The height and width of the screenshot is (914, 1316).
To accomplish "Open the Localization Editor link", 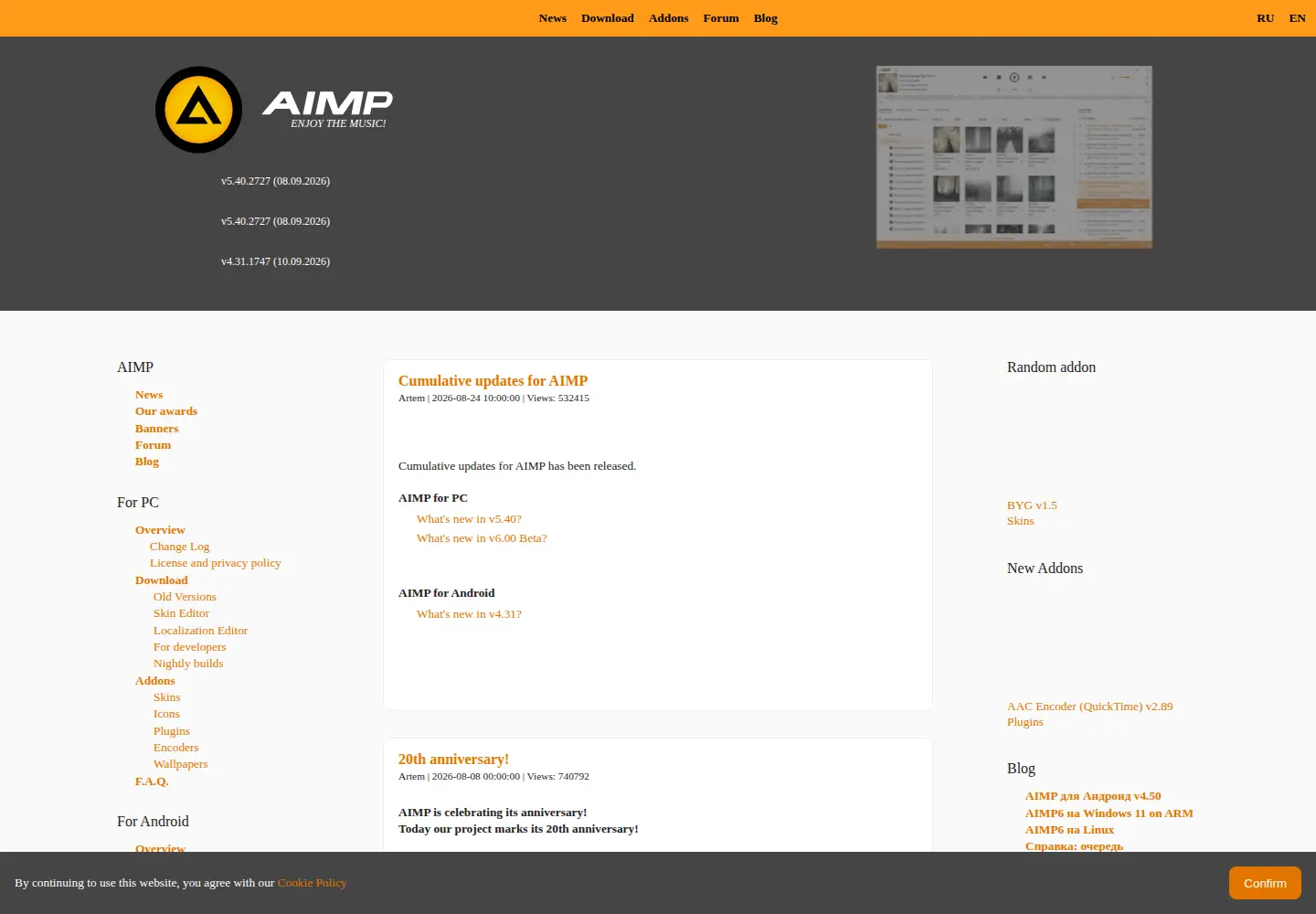I will (x=200, y=631).
